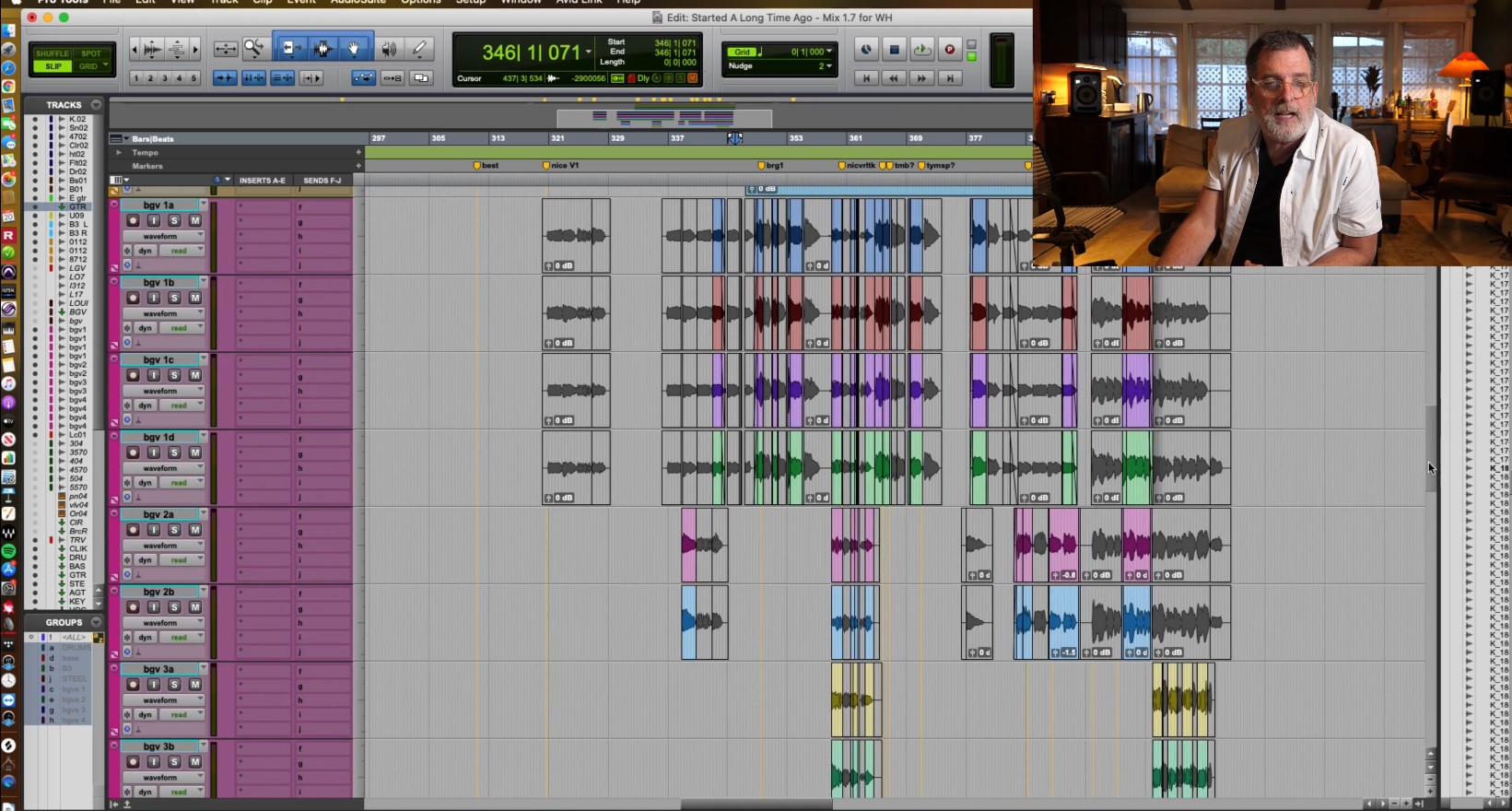This screenshot has width=1512, height=811.
Task: Enable SPOT edit mode
Action: point(91,53)
